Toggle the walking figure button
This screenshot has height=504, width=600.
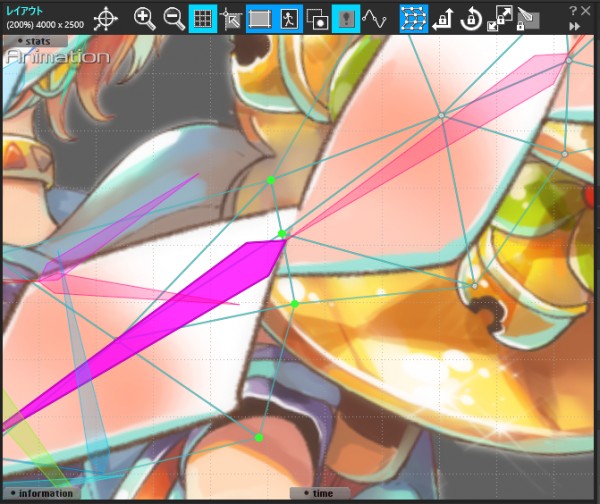289,18
